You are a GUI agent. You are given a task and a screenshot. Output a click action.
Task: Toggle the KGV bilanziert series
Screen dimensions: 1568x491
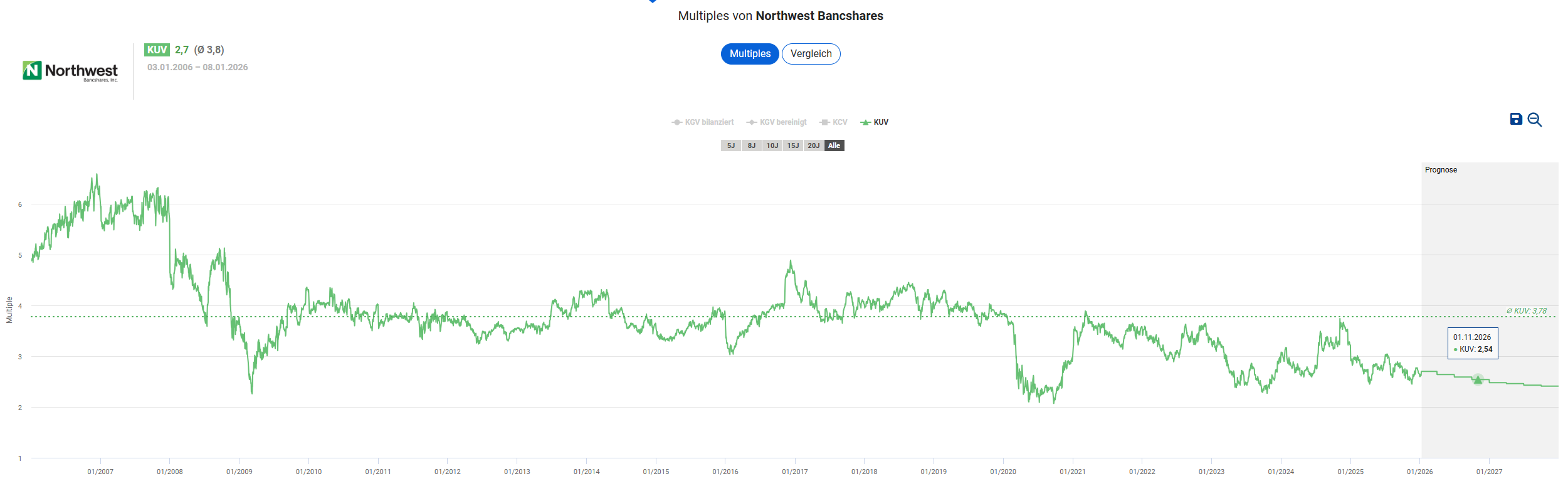[703, 122]
